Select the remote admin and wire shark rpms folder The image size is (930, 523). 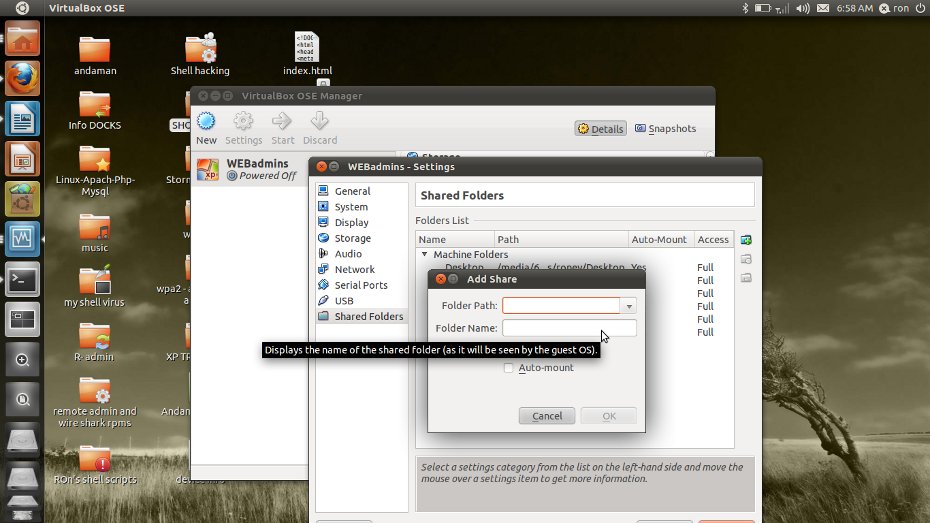coord(95,403)
